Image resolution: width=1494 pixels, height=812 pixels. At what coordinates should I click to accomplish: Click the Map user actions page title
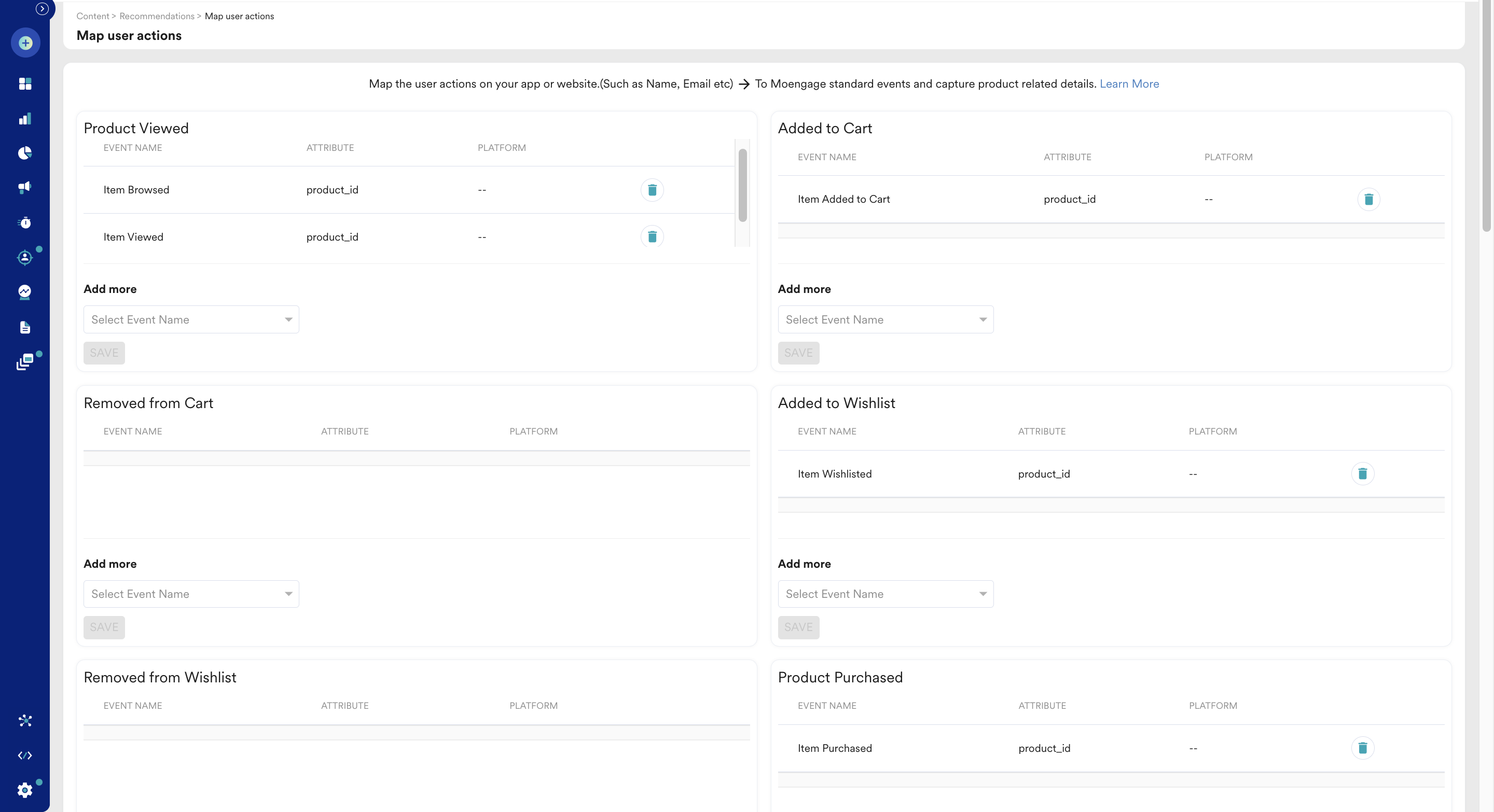[129, 36]
